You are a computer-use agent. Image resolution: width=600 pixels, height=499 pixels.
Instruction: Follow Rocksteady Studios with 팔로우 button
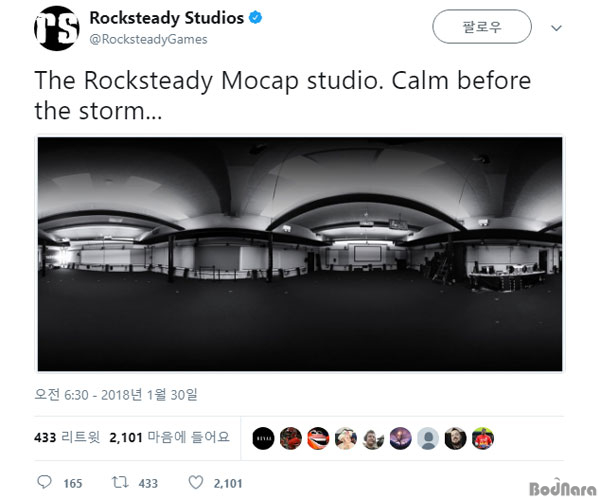point(482,27)
